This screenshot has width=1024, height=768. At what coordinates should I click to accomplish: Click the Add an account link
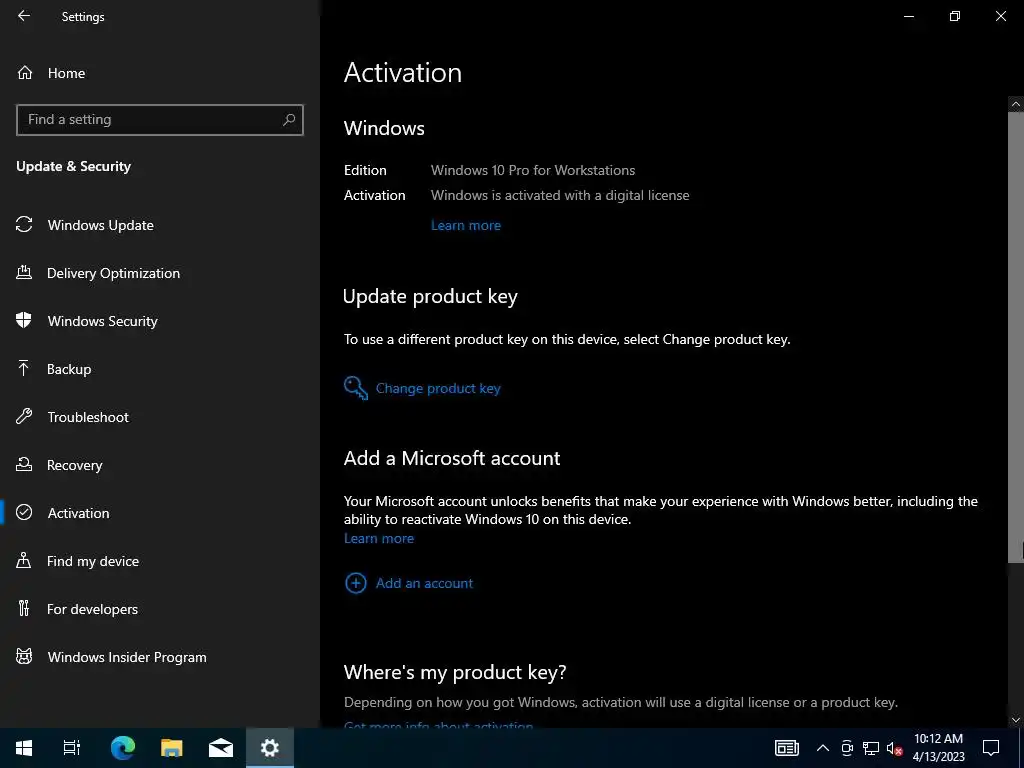tap(424, 583)
